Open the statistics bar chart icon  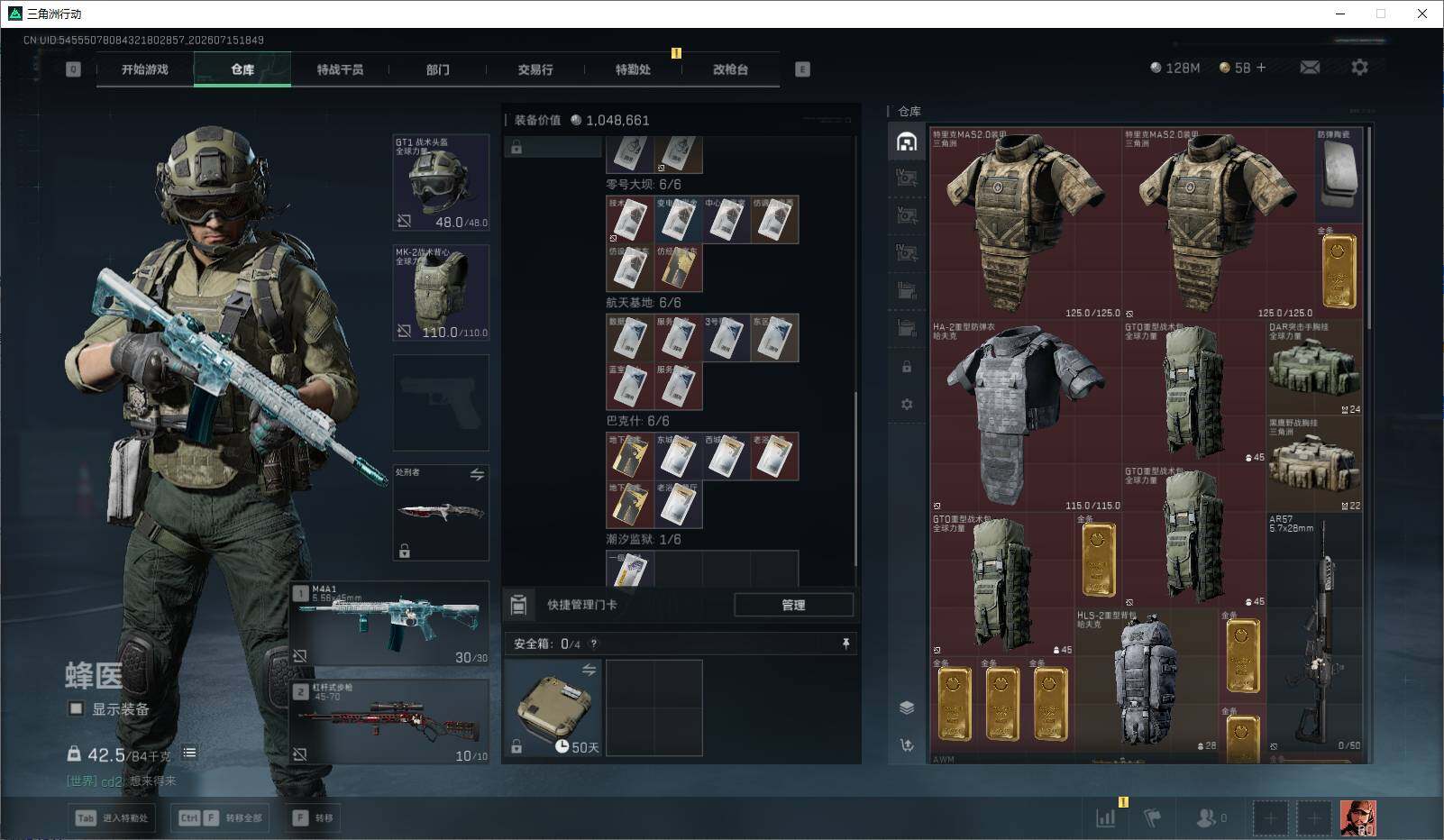(x=1105, y=817)
